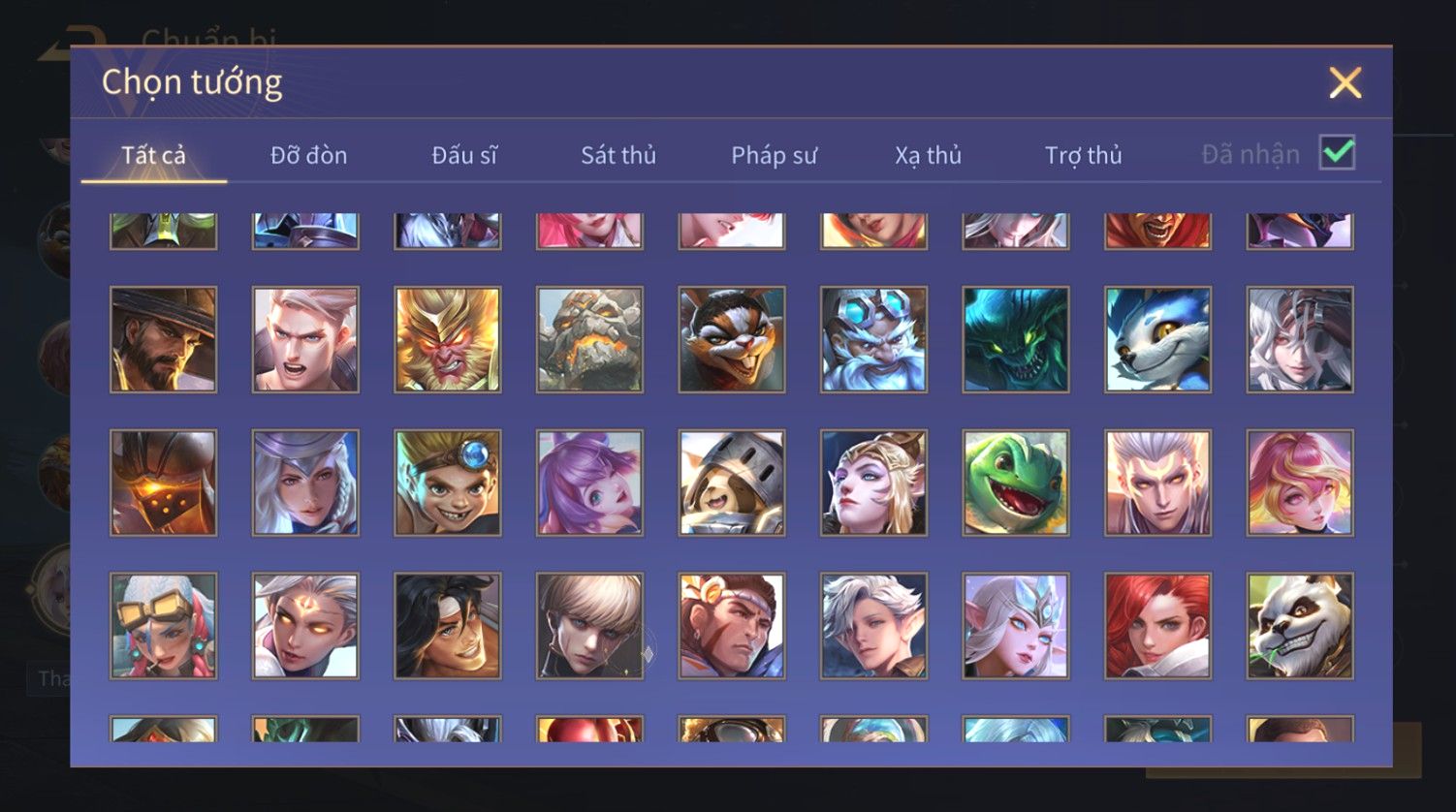Image resolution: width=1456 pixels, height=812 pixels.
Task: Uncheck the Đã nhận checkbox
Action: click(1337, 153)
